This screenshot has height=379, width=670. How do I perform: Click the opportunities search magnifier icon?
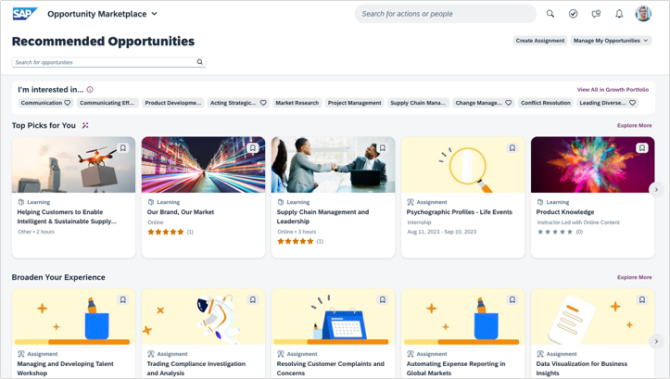click(x=200, y=62)
